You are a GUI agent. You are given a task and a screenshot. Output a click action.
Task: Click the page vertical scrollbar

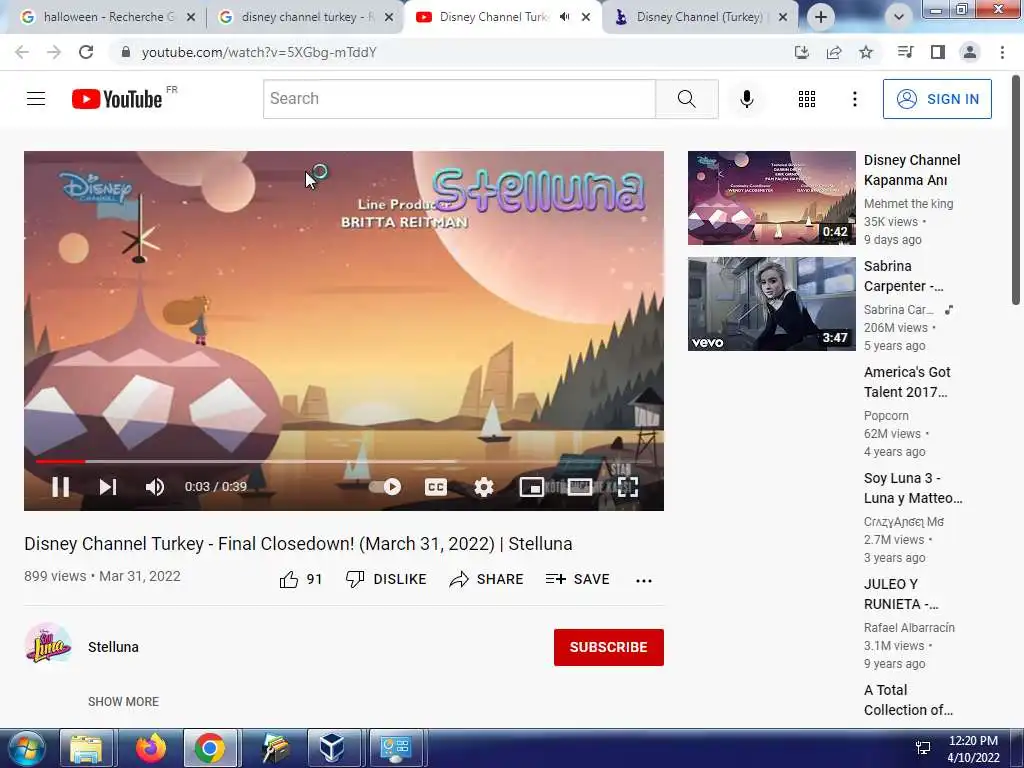[x=1016, y=189]
